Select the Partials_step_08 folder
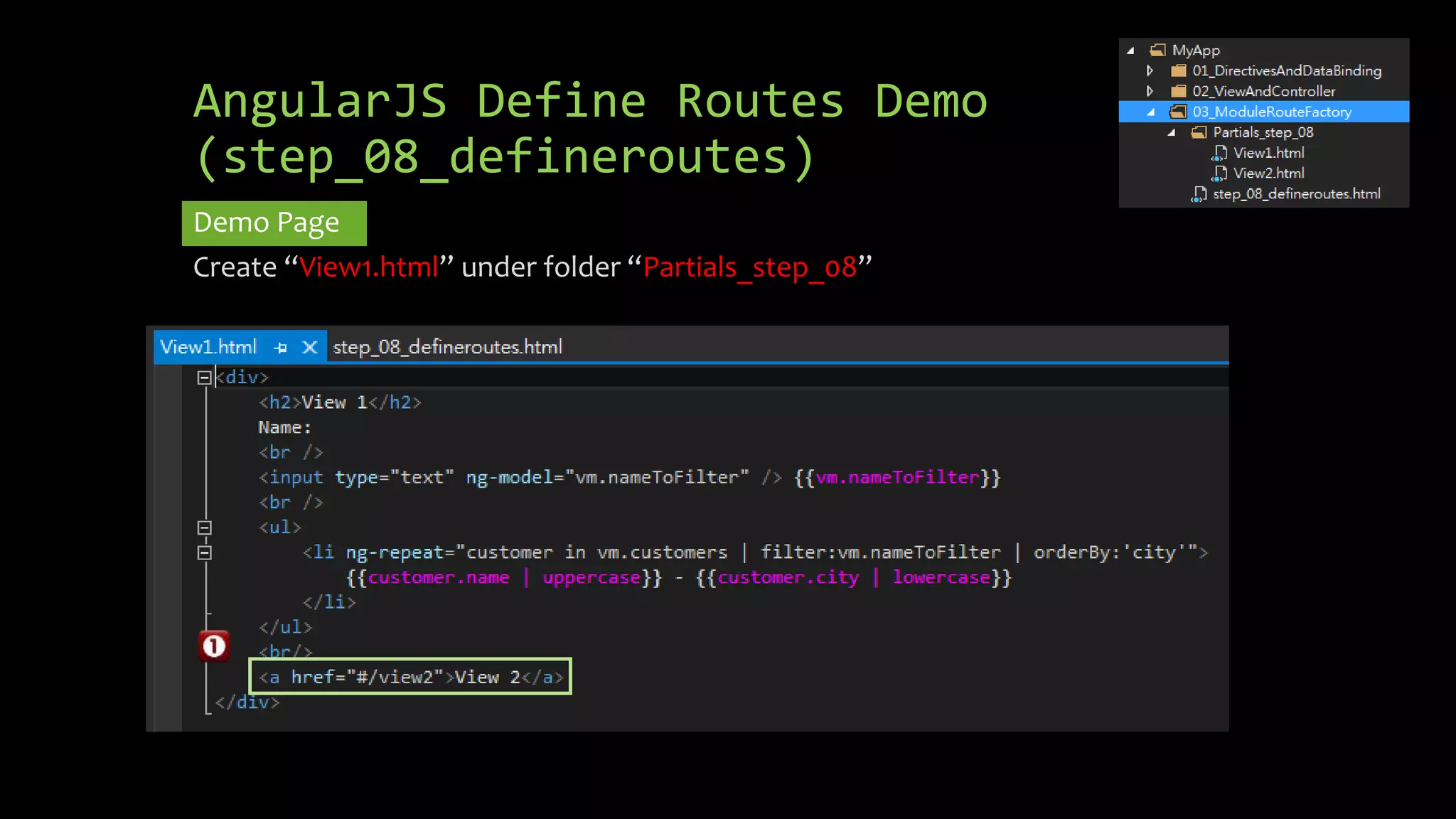The height and width of the screenshot is (819, 1456). (x=1263, y=132)
